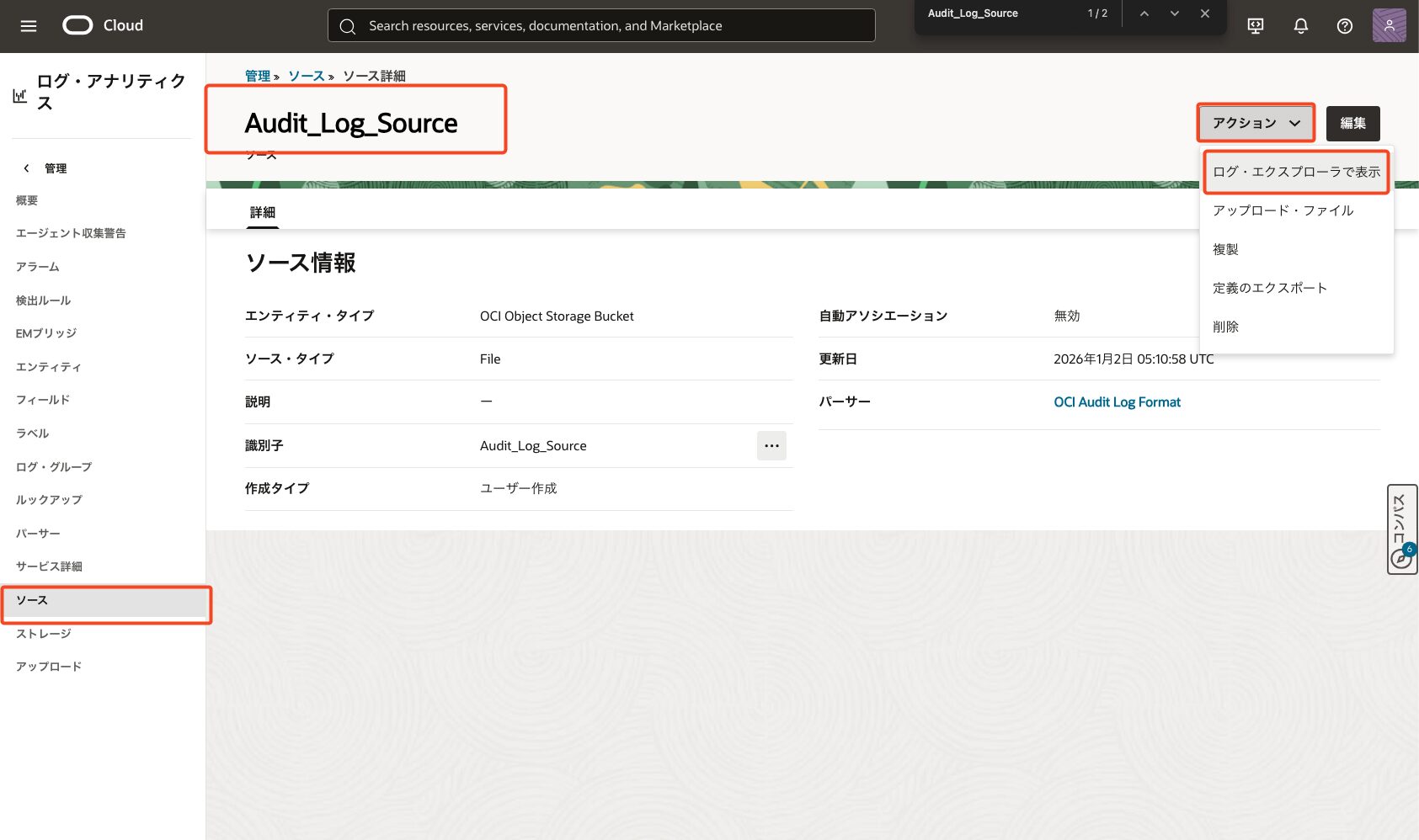Screen dimensions: 1419x840
Task: Click the identifier three-dots options button
Action: tap(771, 445)
